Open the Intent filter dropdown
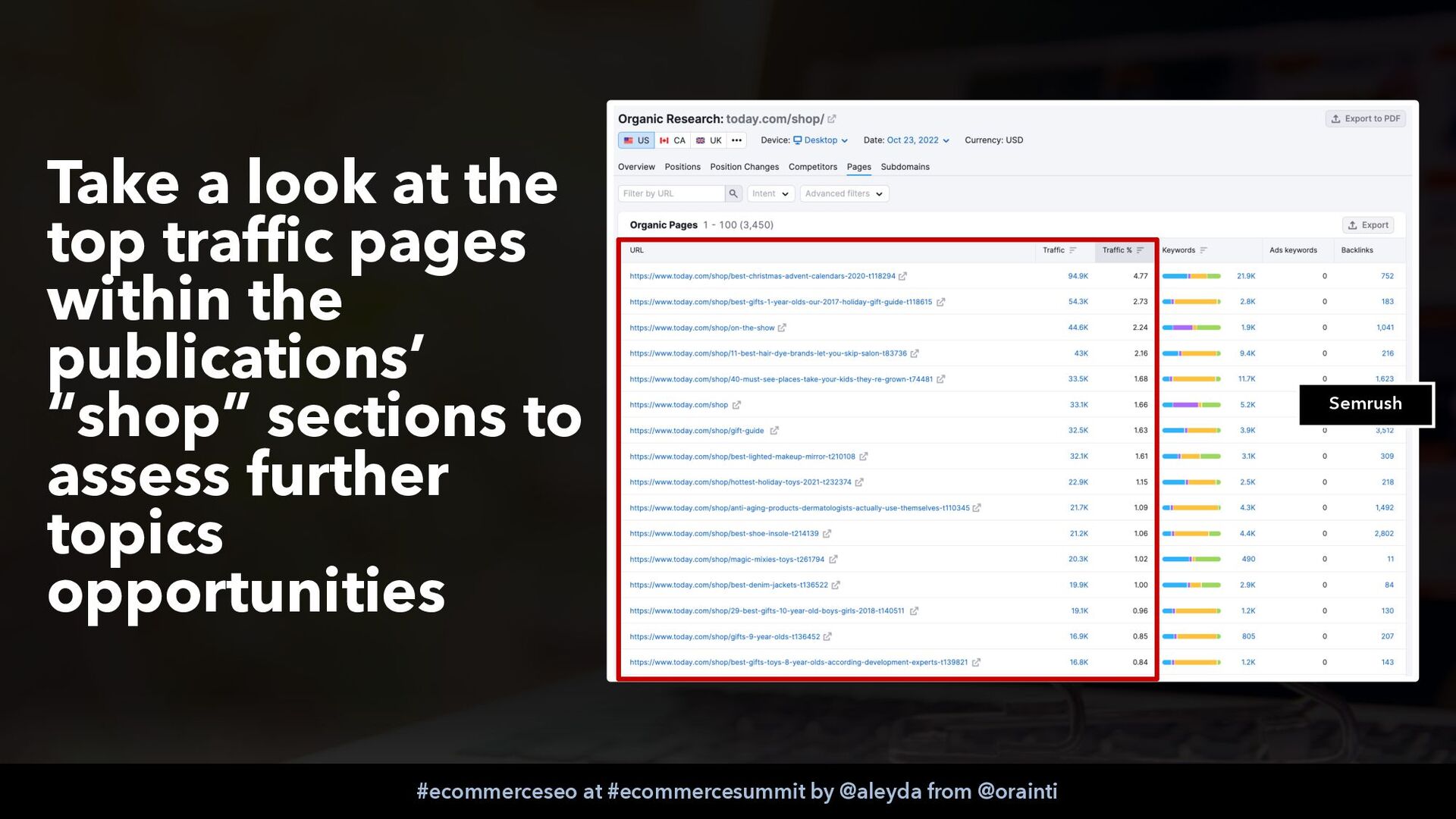This screenshot has height=819, width=1456. [770, 193]
